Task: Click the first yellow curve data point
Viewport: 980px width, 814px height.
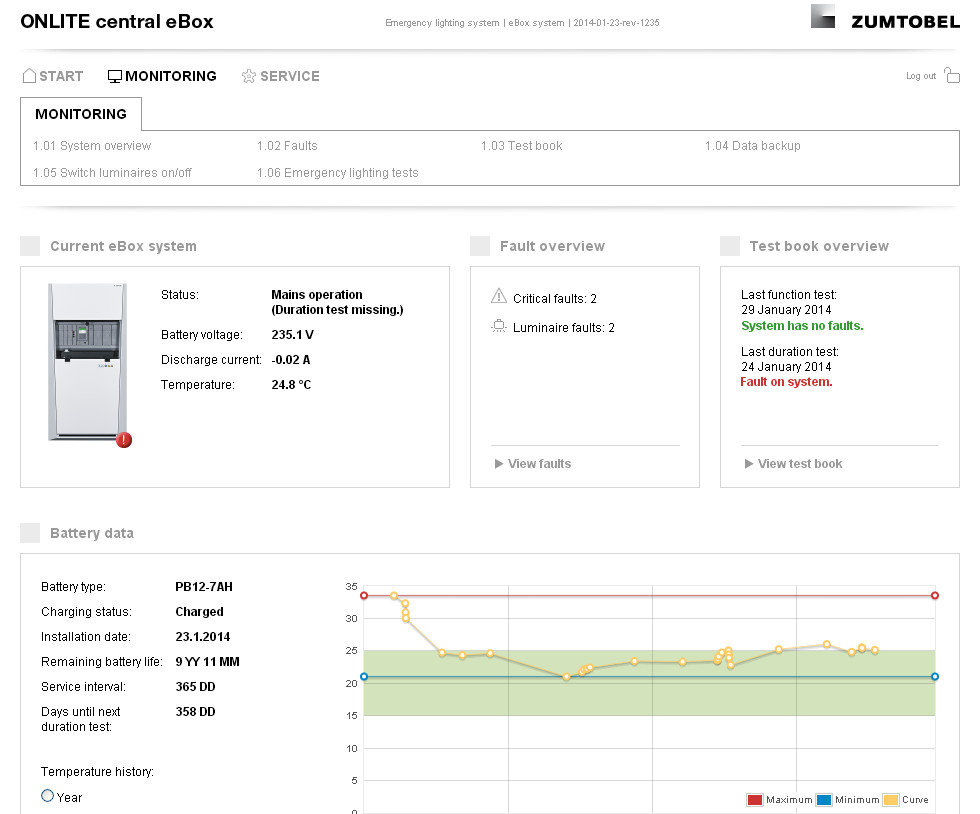Action: pyautogui.click(x=394, y=596)
